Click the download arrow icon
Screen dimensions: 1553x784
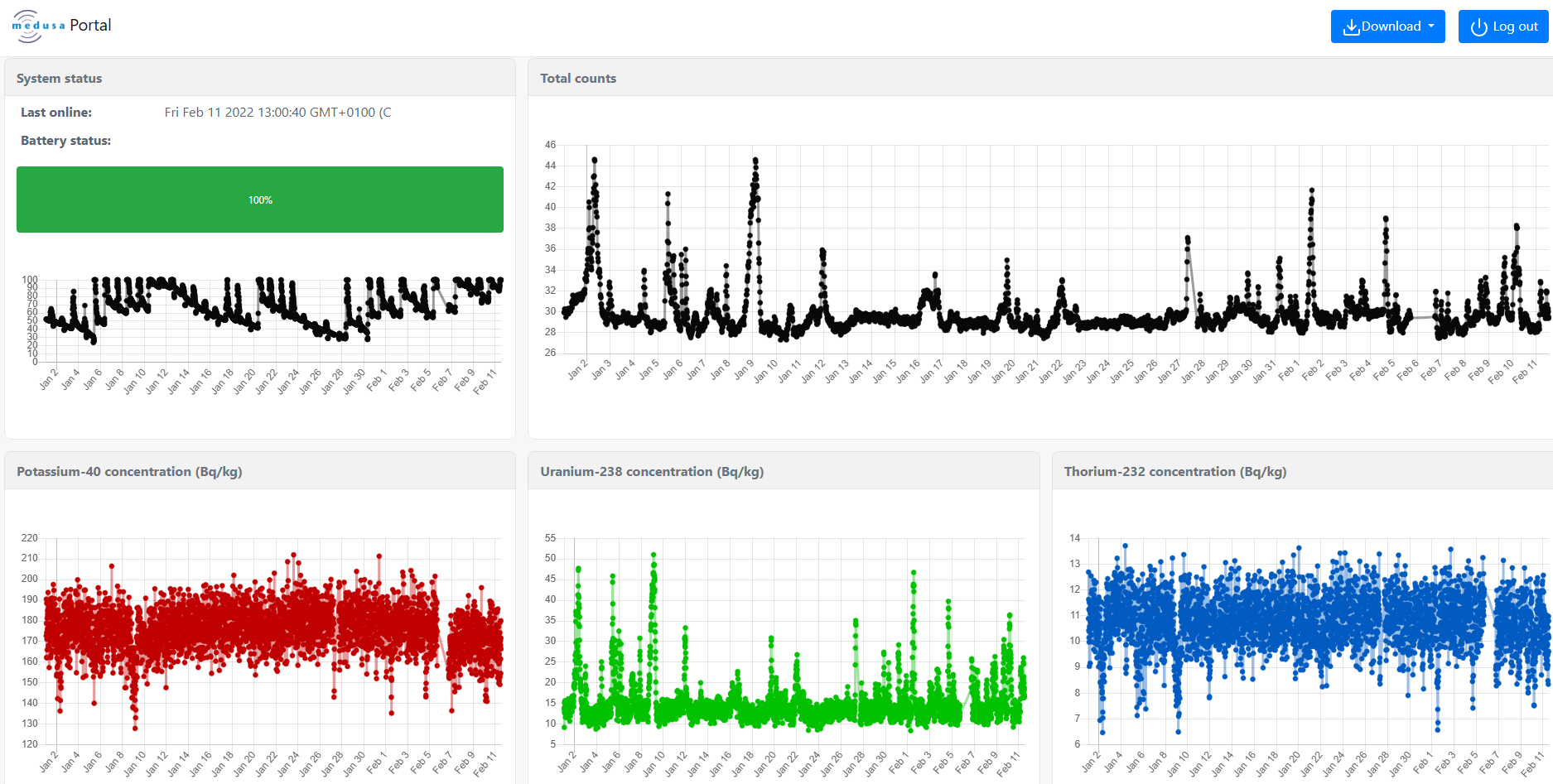pos(1351,27)
